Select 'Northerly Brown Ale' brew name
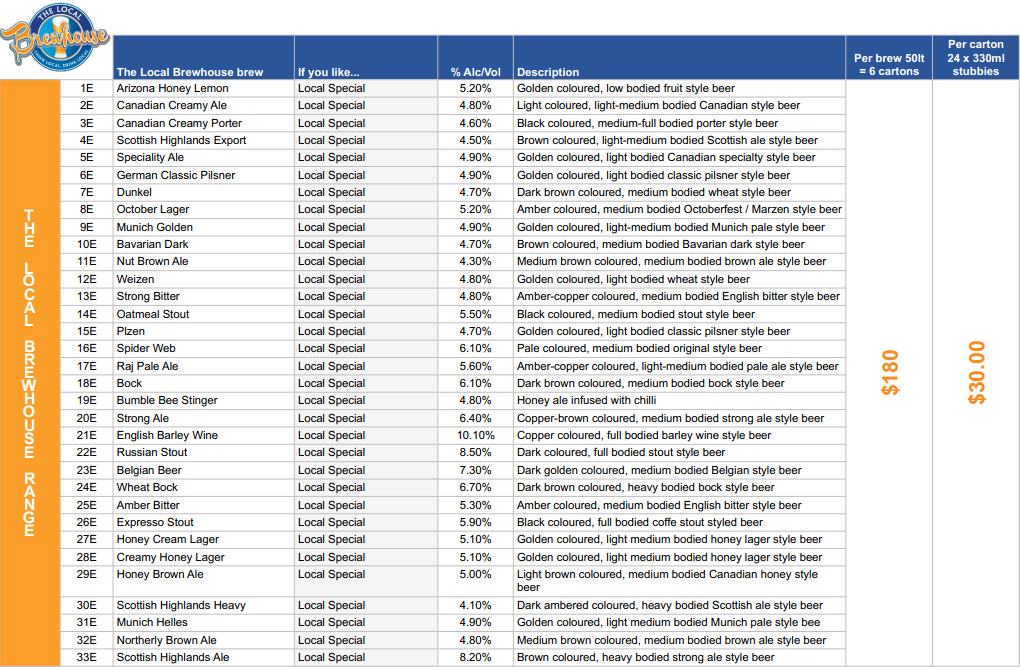 [x=167, y=640]
